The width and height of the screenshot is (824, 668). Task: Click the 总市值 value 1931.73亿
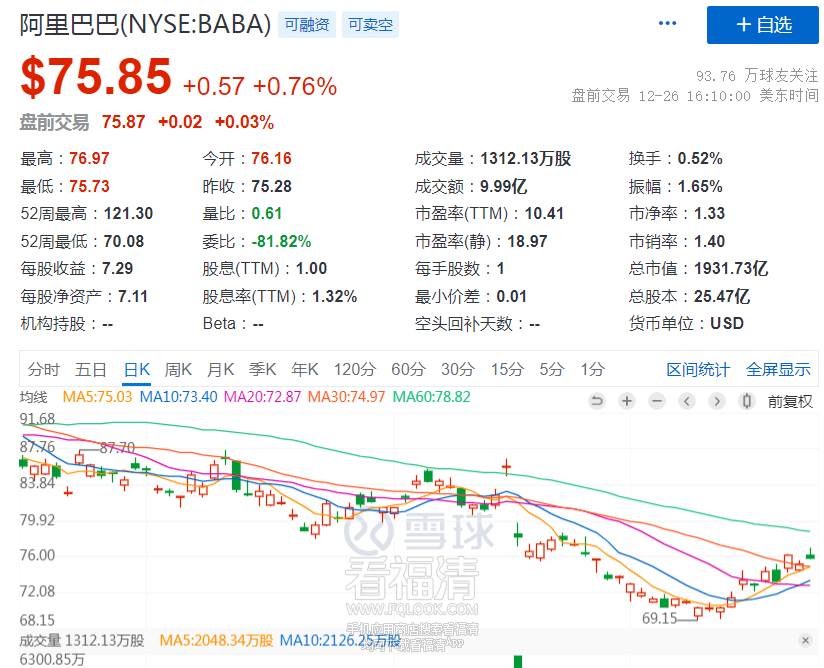pyautogui.click(x=731, y=269)
